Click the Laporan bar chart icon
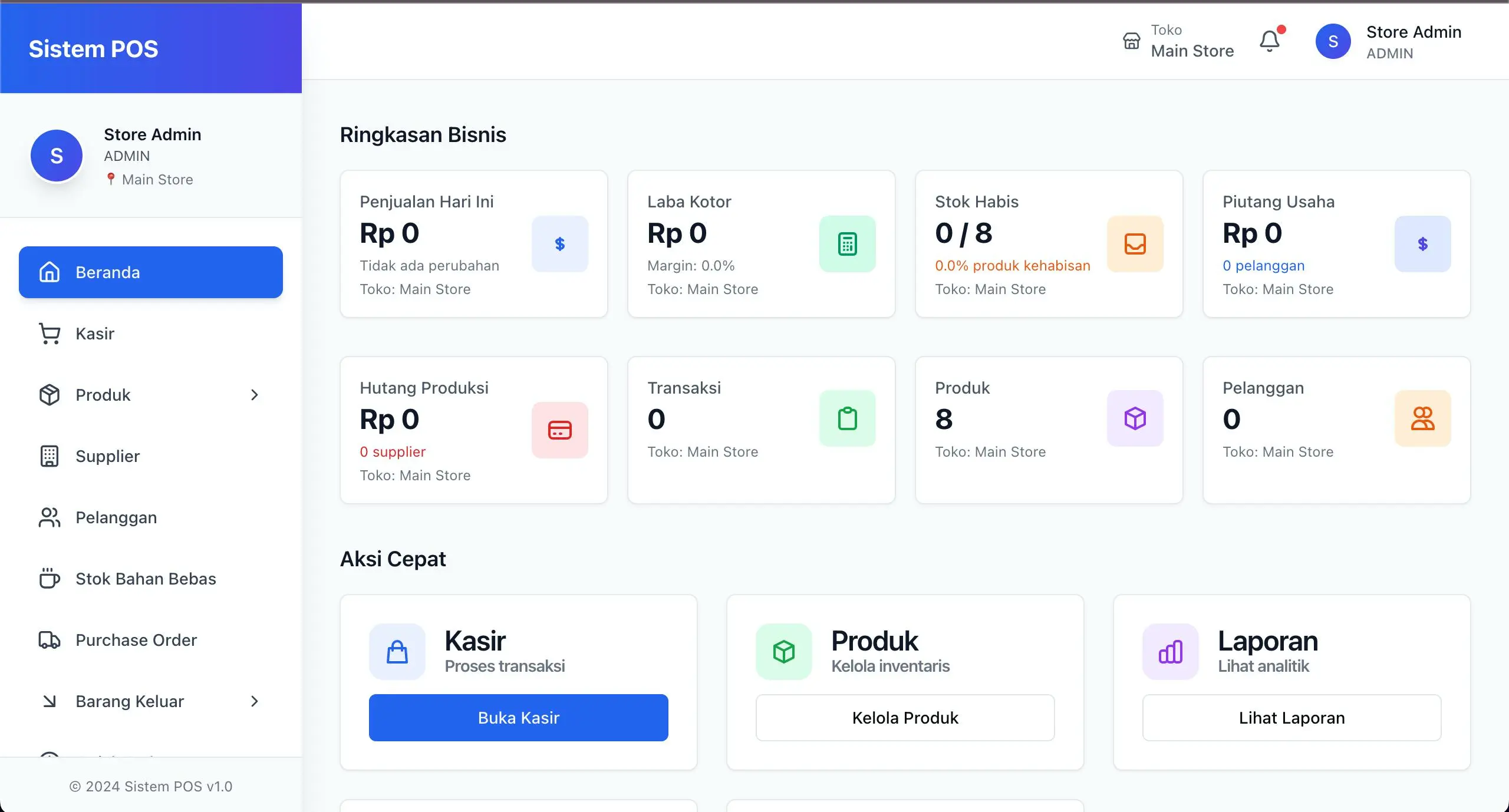 point(1170,652)
